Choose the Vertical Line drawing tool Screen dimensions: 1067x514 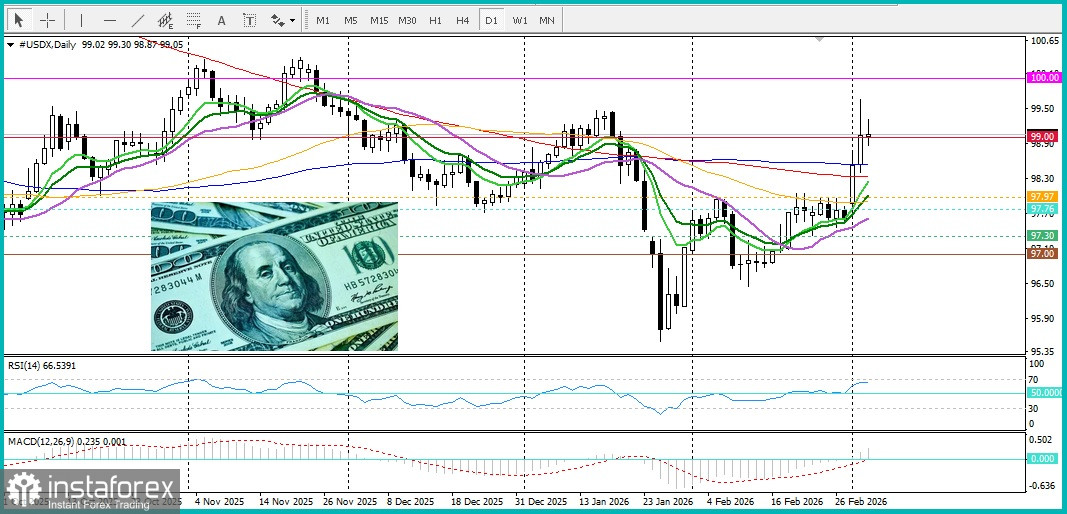point(81,20)
